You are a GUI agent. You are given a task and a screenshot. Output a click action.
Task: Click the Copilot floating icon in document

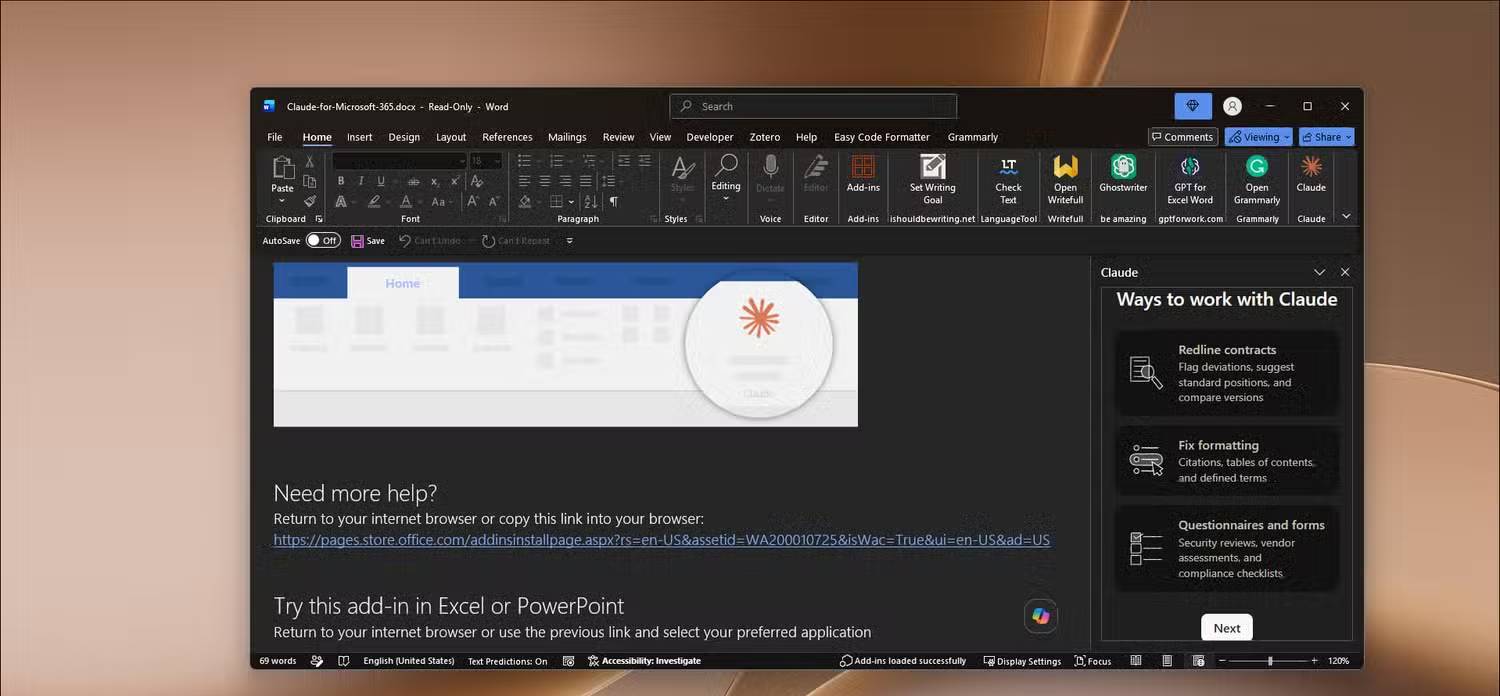tap(1041, 616)
